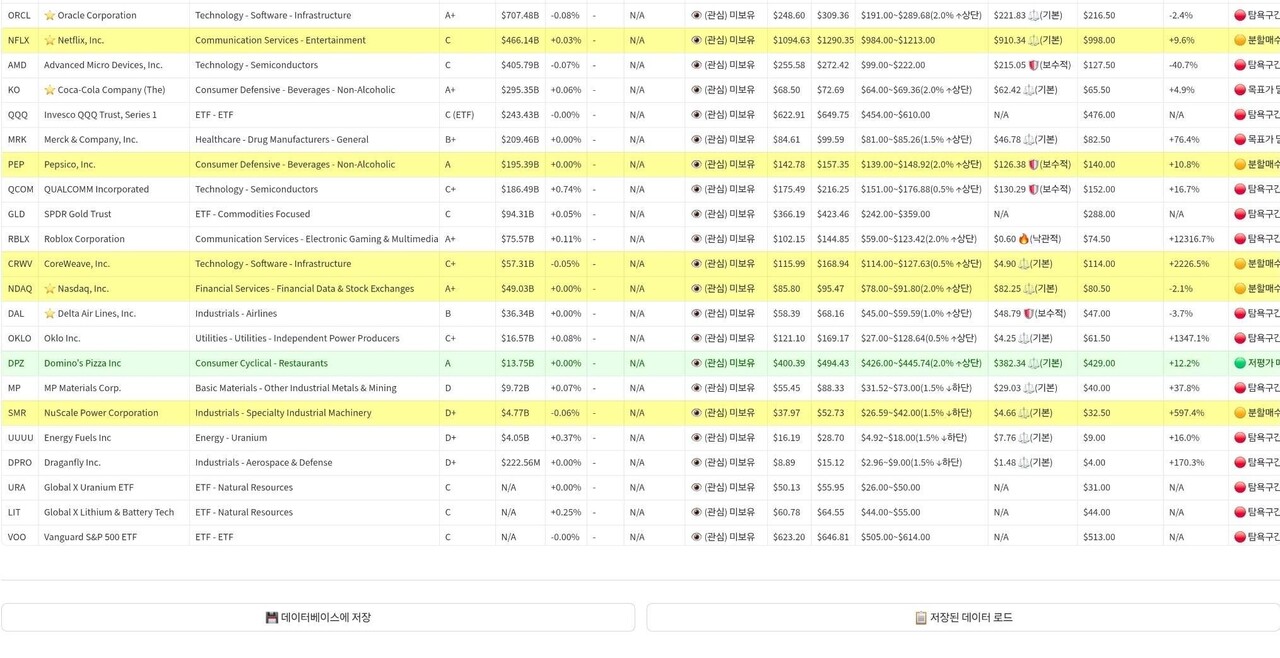Toggle the eye watchlist icon for Netflix
The width and height of the screenshot is (1280, 658).
click(x=697, y=41)
